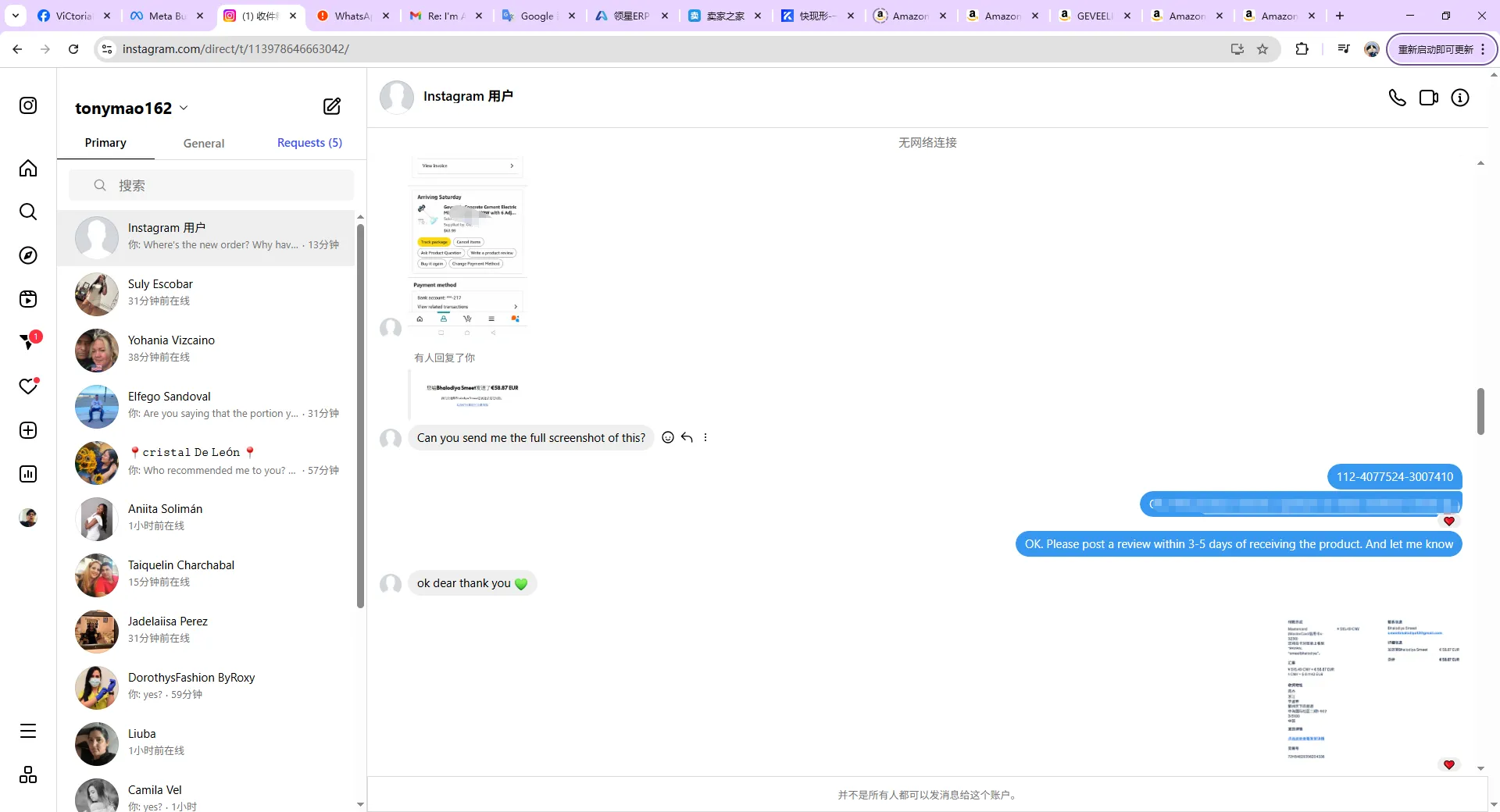Reply to the screenshot request message
The width and height of the screenshot is (1500, 812).
tap(687, 437)
